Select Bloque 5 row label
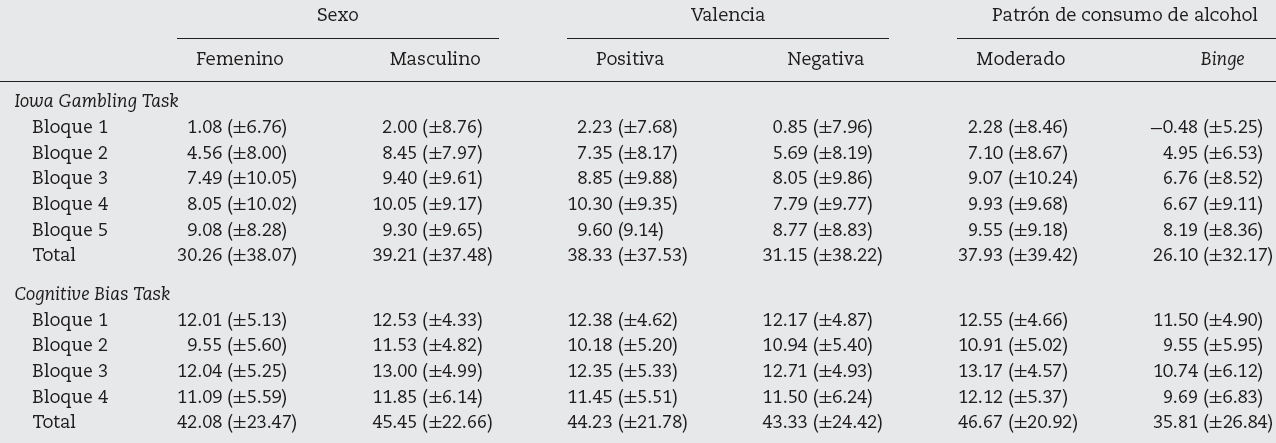The width and height of the screenshot is (1276, 443). pyautogui.click(x=70, y=229)
